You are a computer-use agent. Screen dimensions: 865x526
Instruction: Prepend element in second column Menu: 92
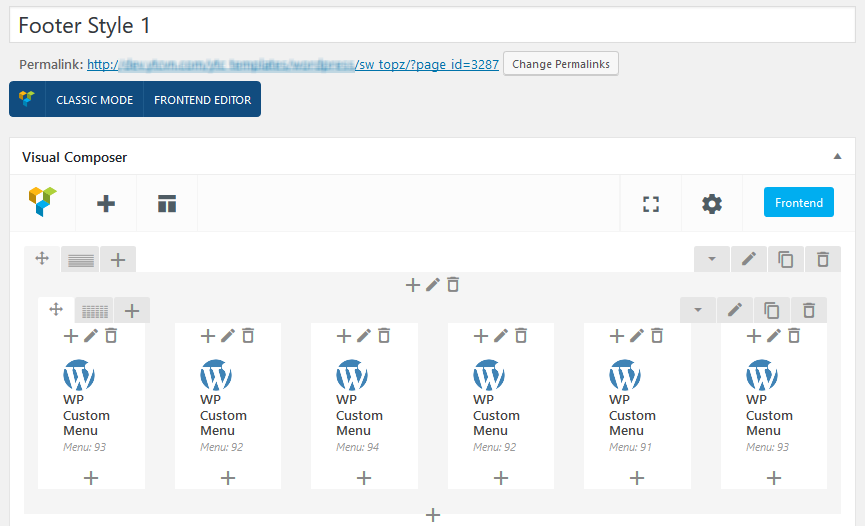208,336
